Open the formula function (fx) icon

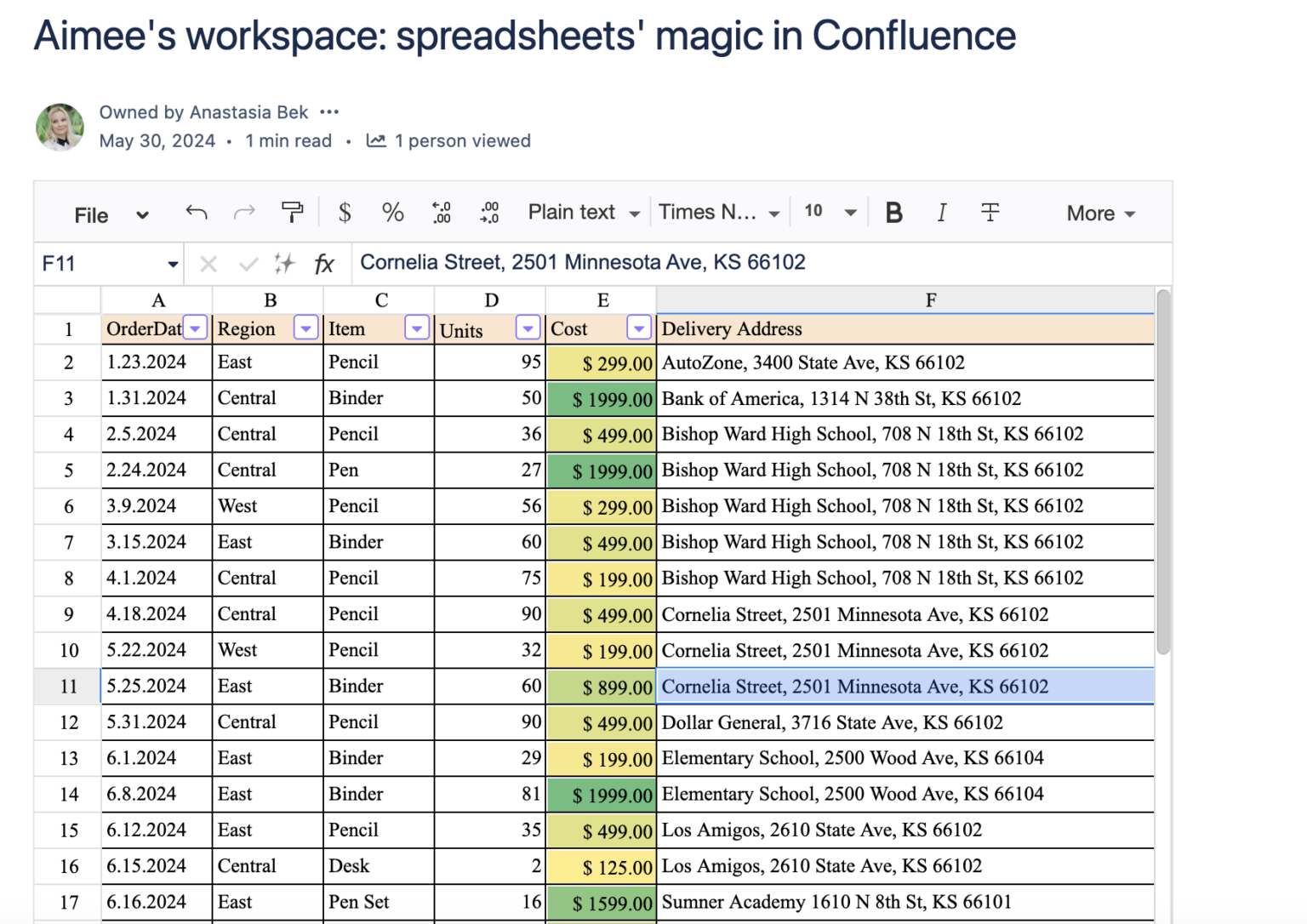(325, 264)
